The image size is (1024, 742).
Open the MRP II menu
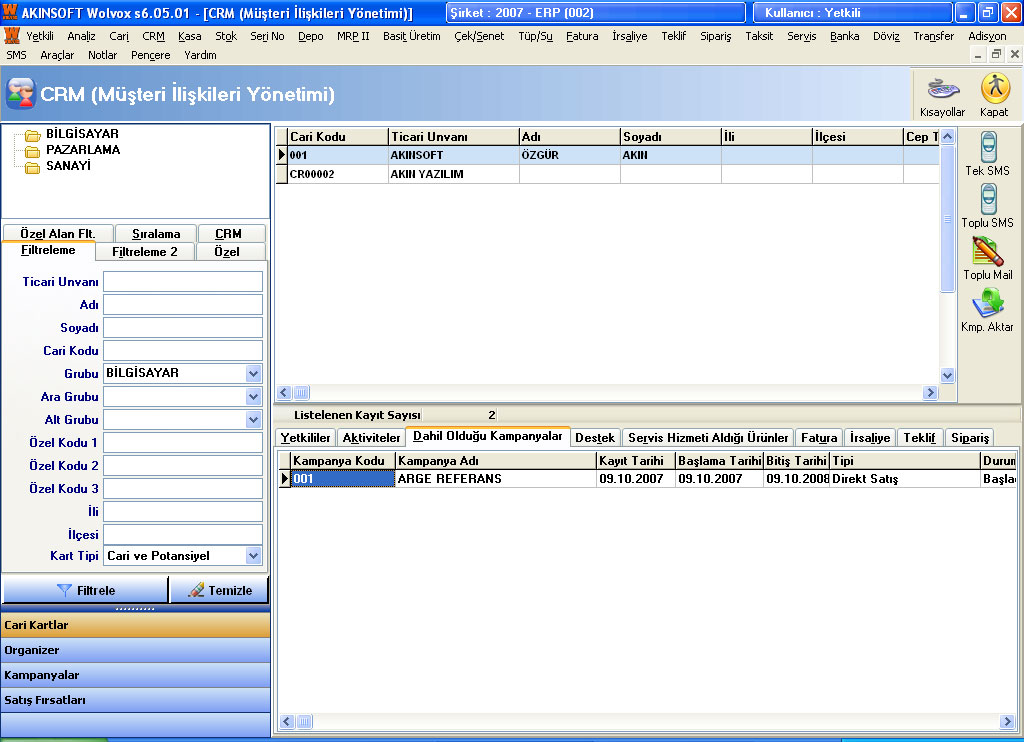(x=353, y=36)
